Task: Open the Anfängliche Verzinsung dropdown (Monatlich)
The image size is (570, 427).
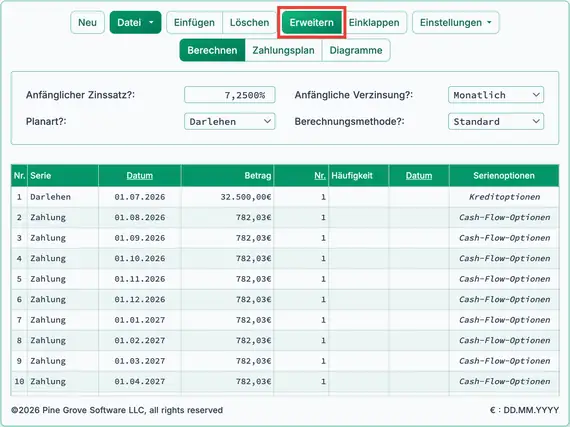Action: (x=496, y=95)
